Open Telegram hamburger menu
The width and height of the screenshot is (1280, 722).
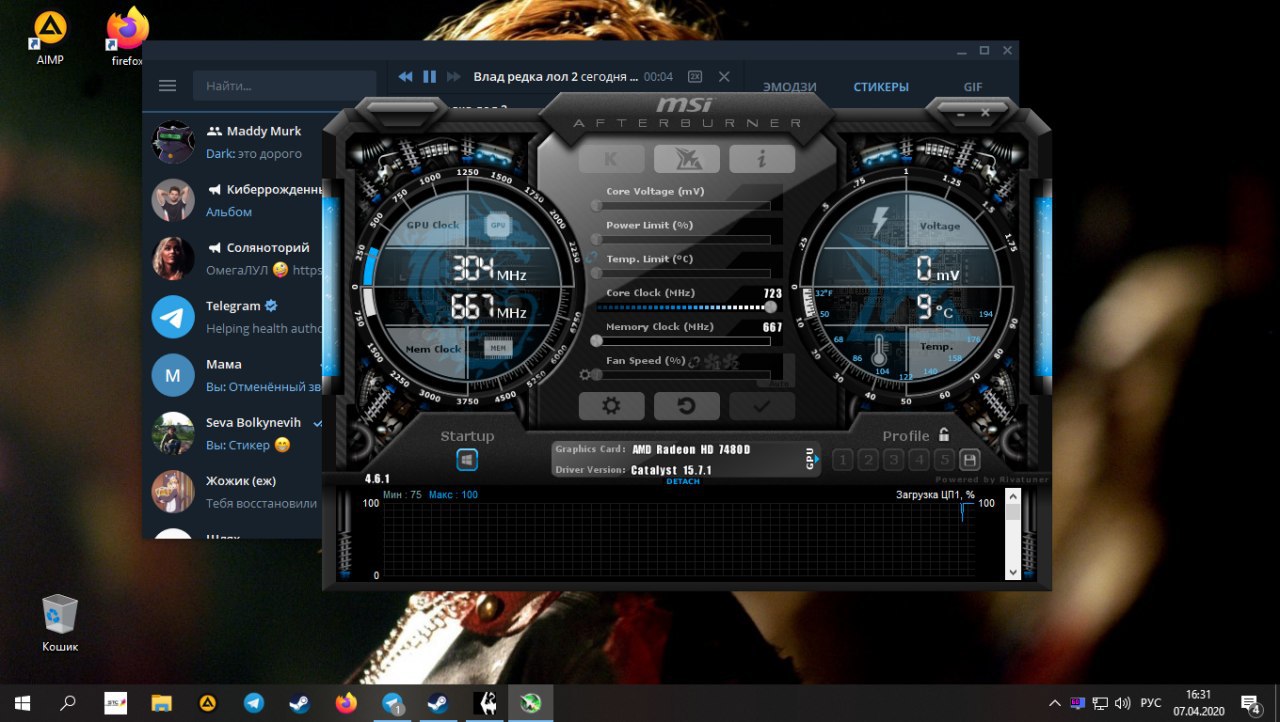coord(167,86)
